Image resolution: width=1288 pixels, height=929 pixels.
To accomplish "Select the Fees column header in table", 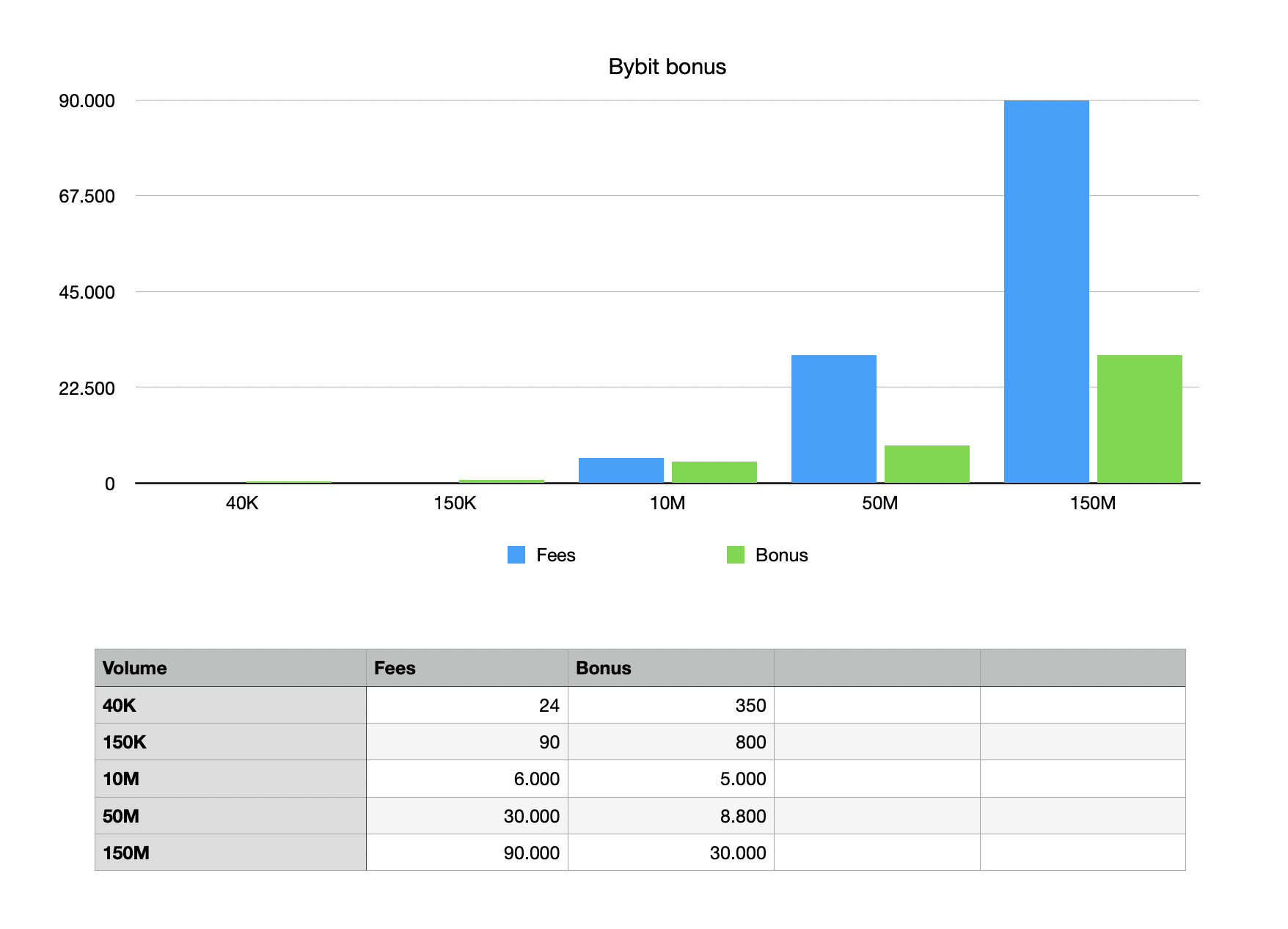I will [x=466, y=668].
